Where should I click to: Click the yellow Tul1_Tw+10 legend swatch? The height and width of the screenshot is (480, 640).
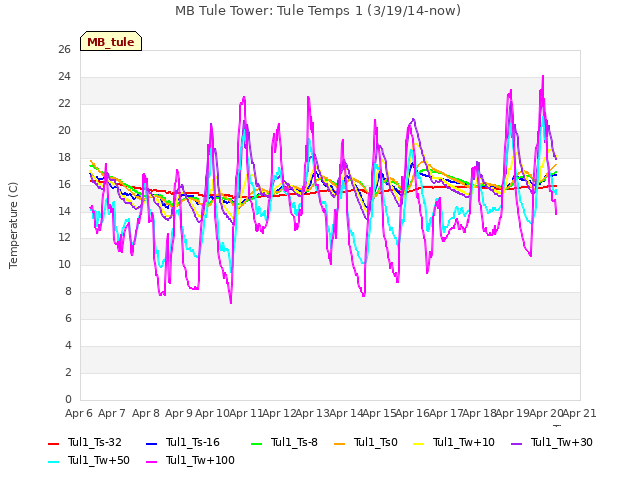tap(419, 444)
